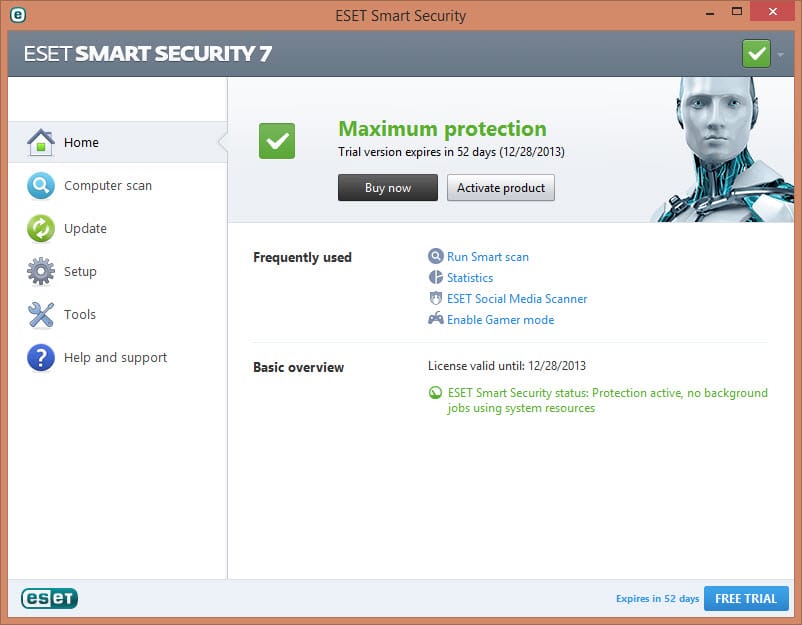
Task: Open the Run Smart scan link
Action: pos(487,257)
